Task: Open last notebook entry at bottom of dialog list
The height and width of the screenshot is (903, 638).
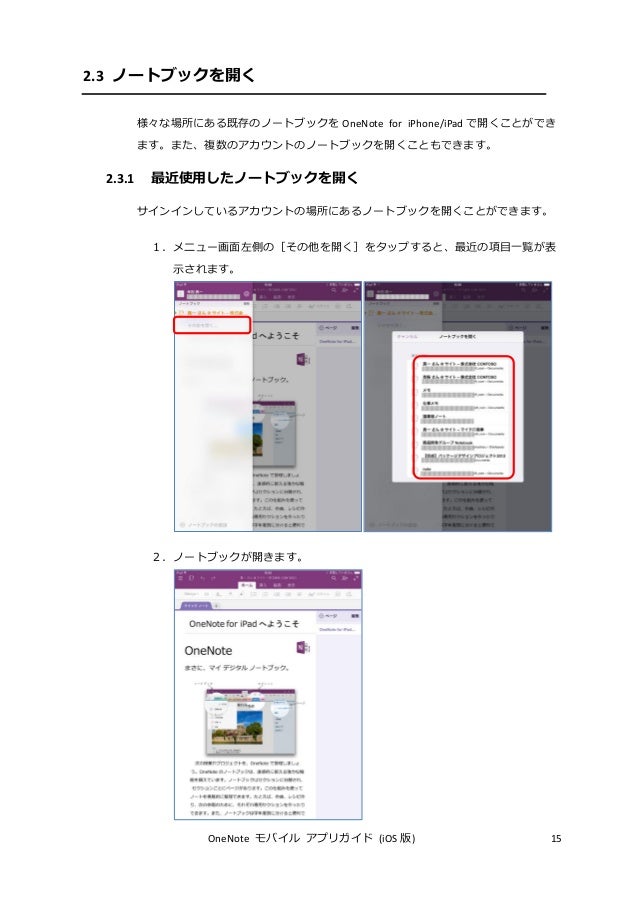Action: [463, 471]
